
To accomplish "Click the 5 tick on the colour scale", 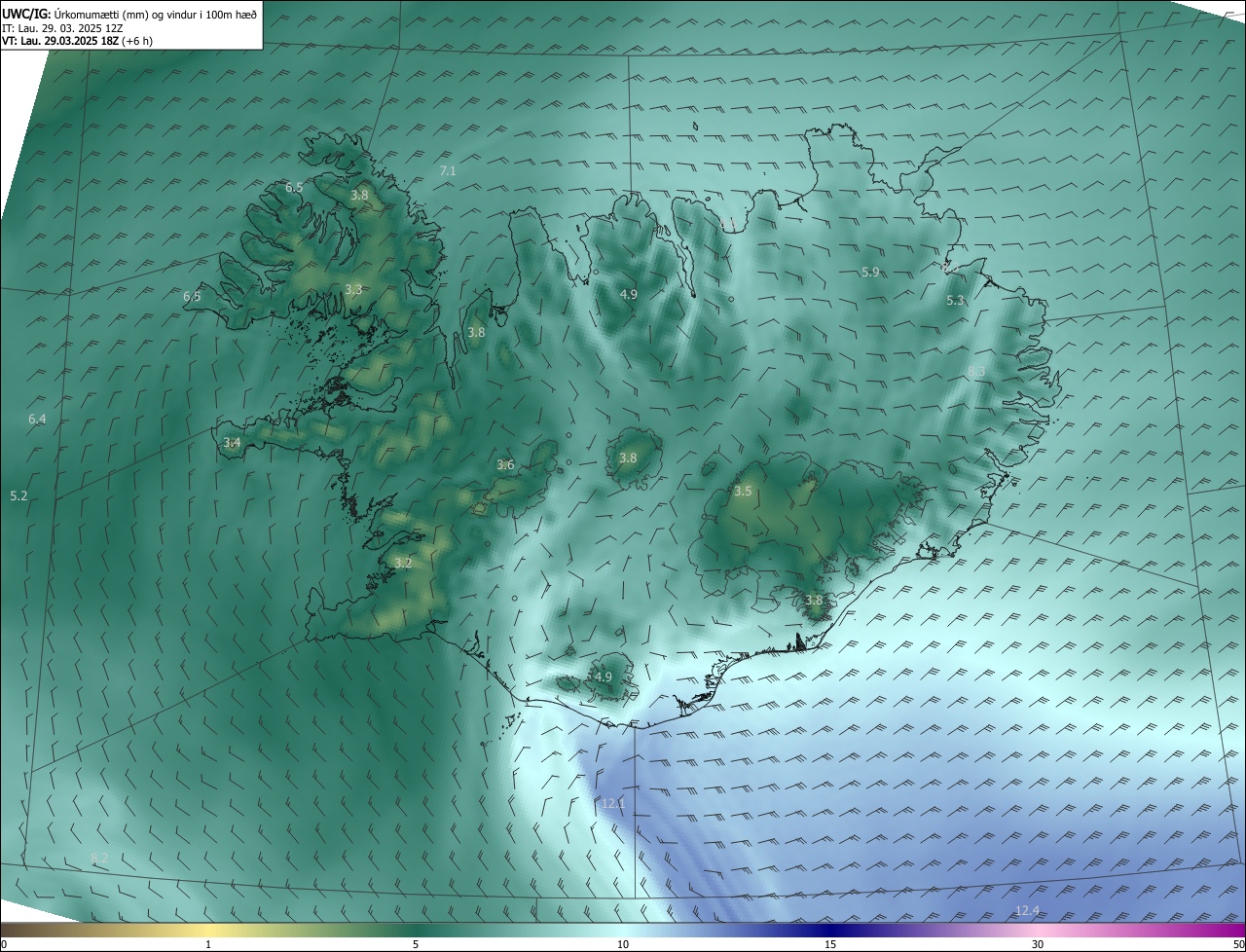I will [416, 945].
